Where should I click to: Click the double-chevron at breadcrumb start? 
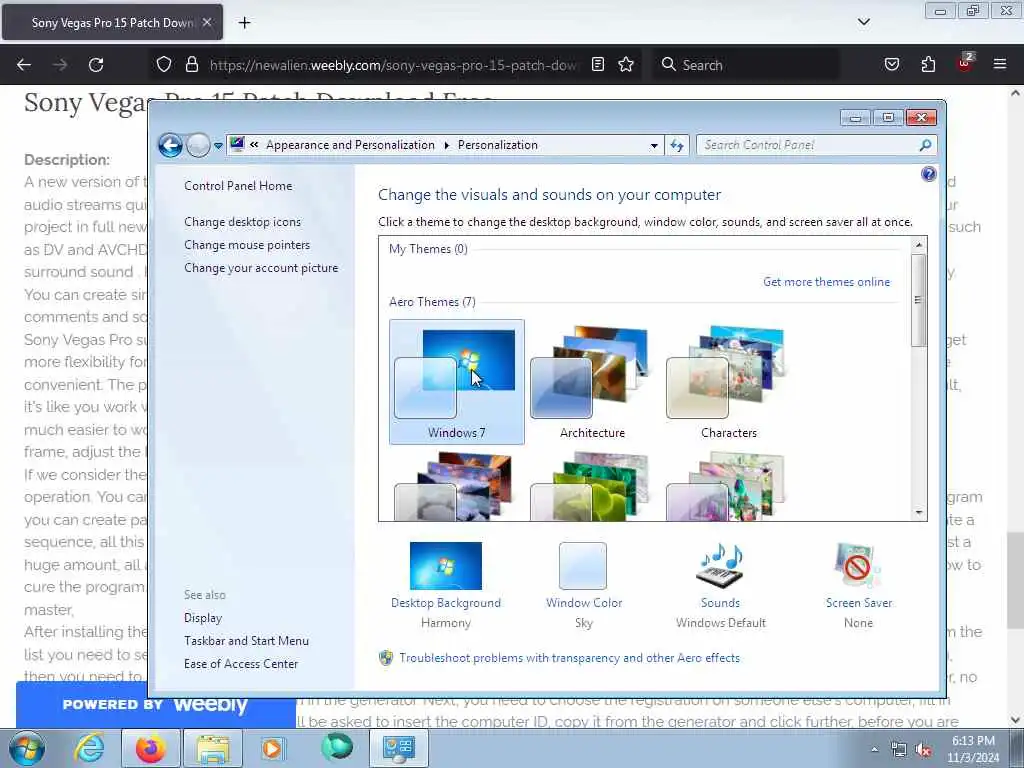[x=254, y=145]
